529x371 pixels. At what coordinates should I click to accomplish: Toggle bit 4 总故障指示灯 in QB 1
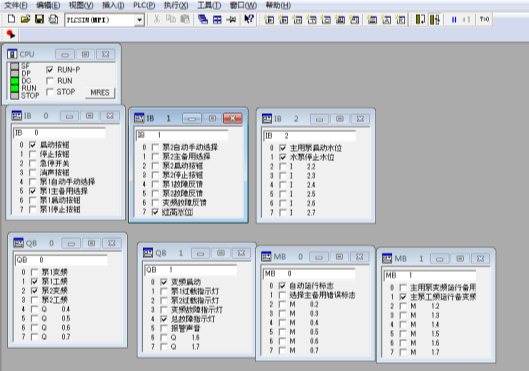[x=164, y=319]
